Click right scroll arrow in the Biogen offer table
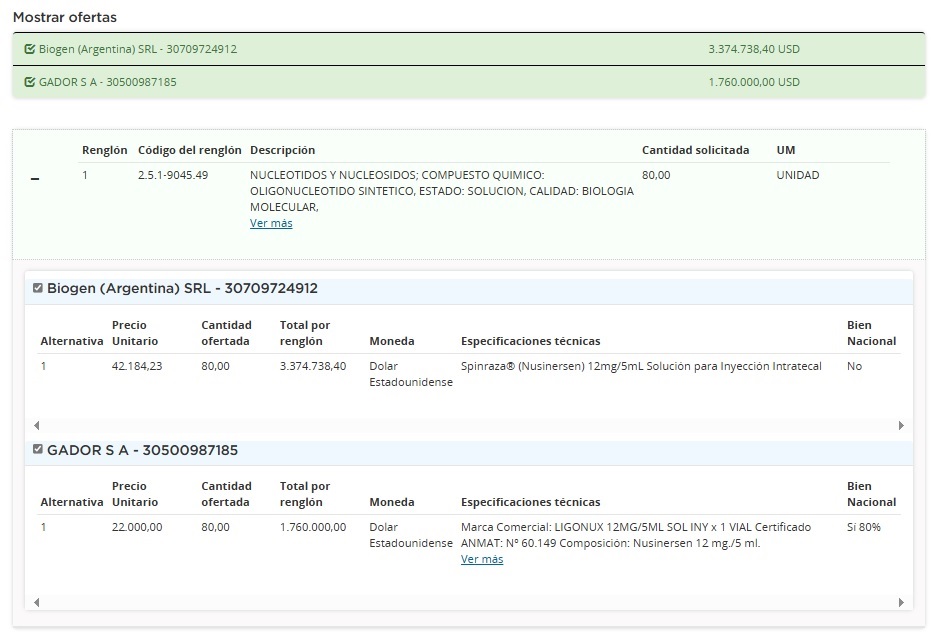 (900, 425)
